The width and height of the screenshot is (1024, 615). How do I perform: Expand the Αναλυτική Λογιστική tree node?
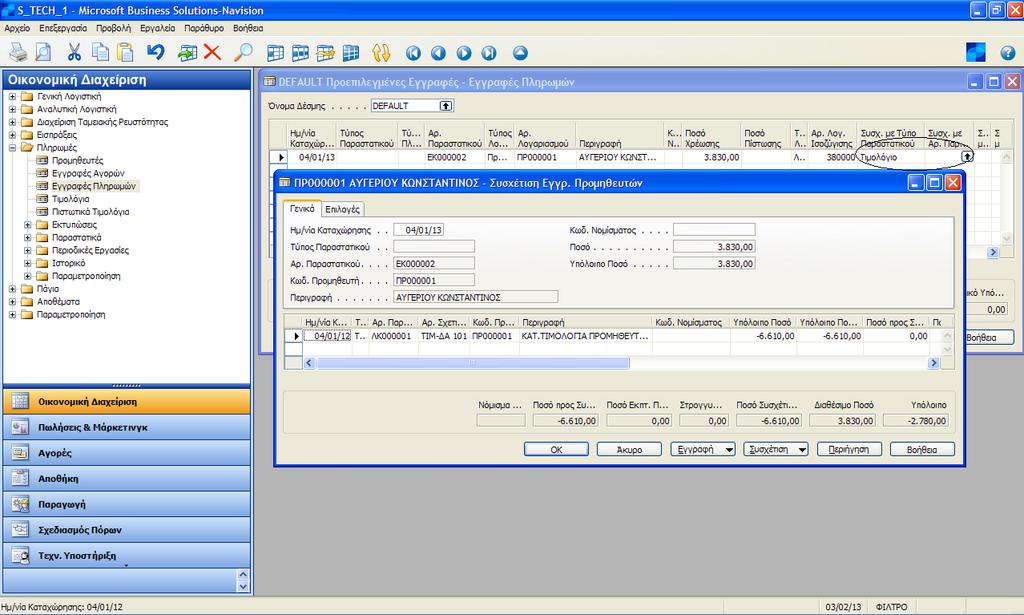[x=12, y=109]
